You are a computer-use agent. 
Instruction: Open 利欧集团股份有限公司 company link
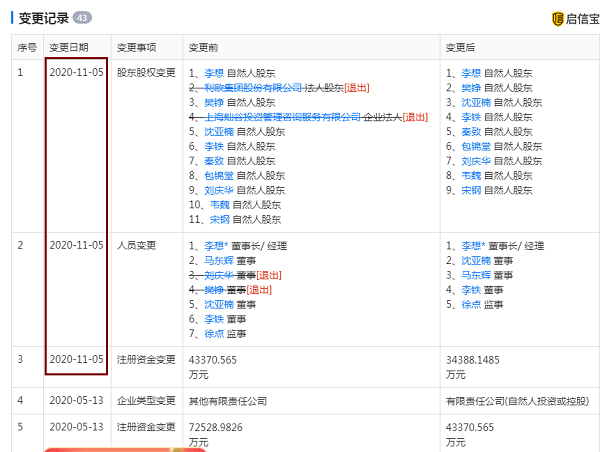tap(253, 88)
